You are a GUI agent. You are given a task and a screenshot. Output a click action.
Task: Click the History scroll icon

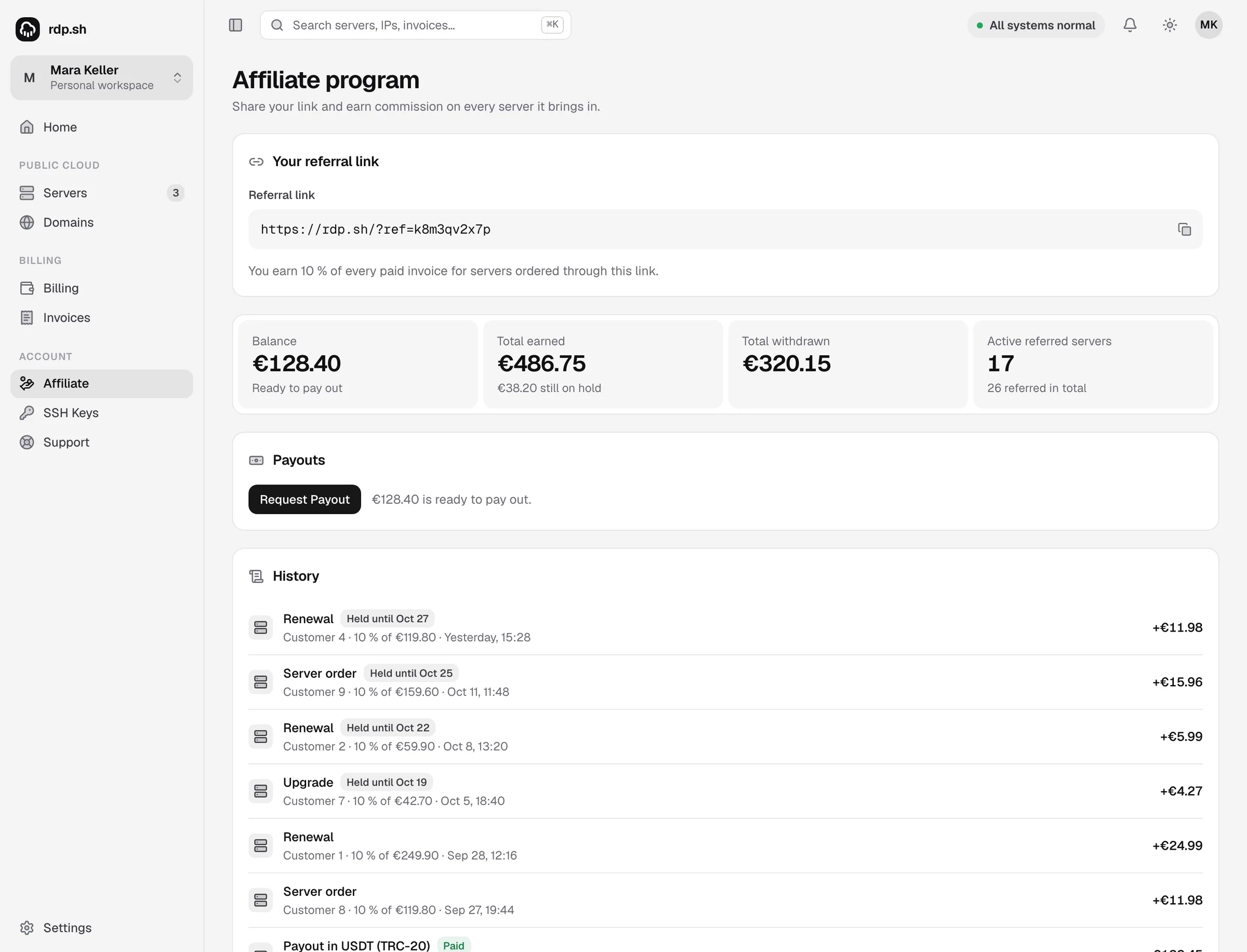coord(256,576)
